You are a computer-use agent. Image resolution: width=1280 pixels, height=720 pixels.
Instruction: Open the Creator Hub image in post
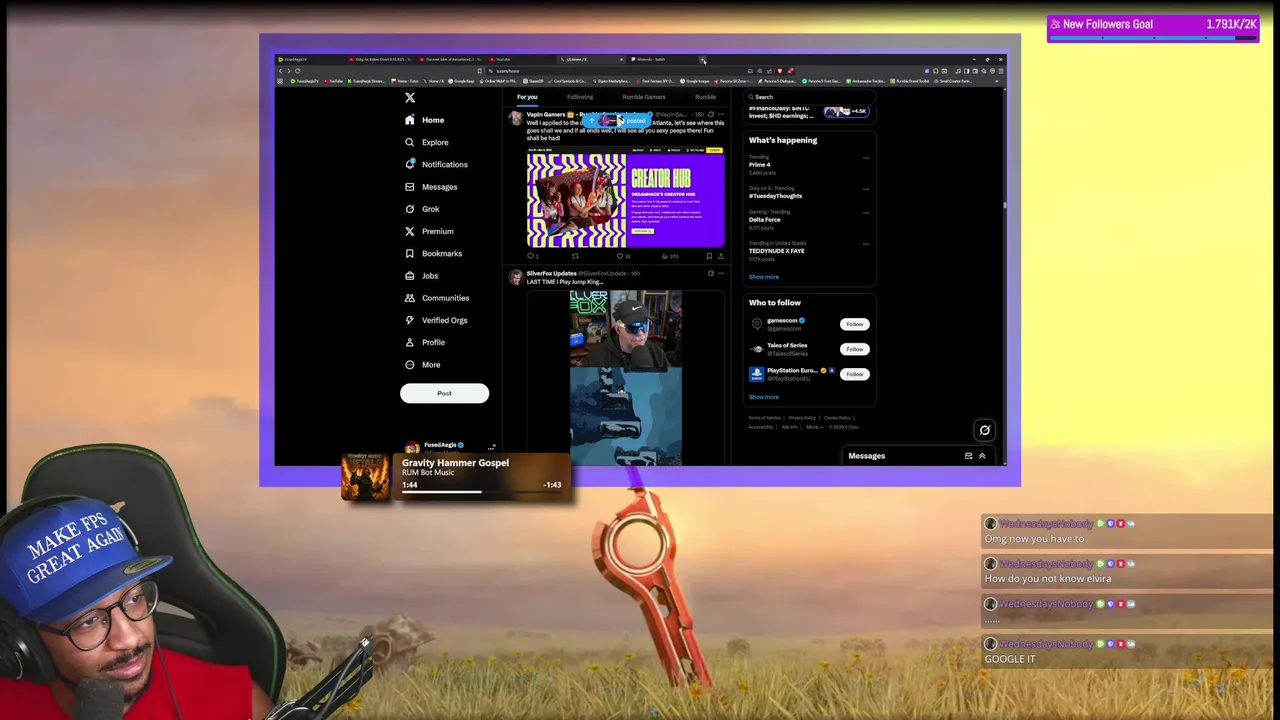pos(626,198)
